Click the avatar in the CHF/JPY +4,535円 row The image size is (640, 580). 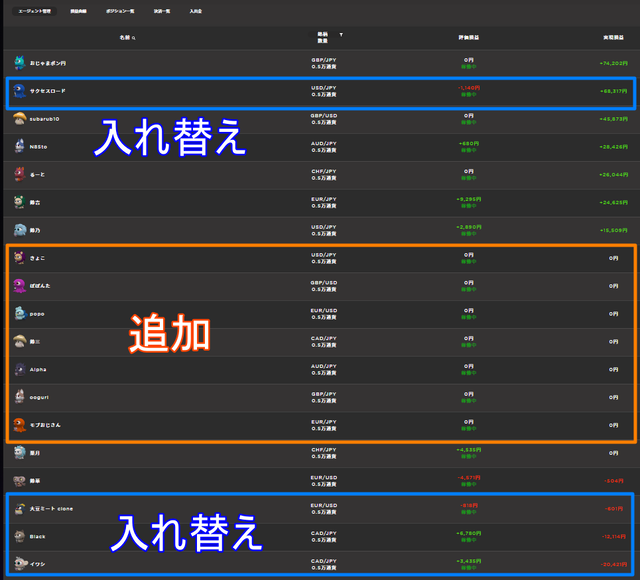click(x=19, y=453)
